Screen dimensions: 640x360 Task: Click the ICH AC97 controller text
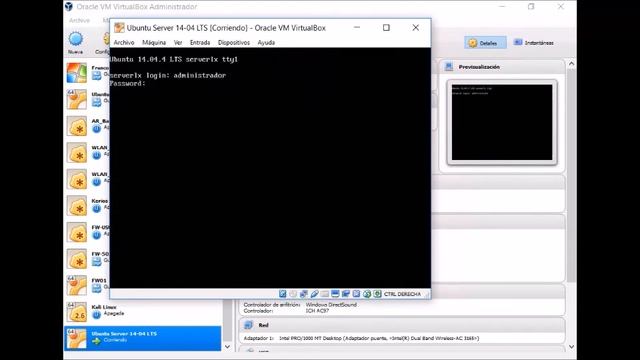(317, 311)
